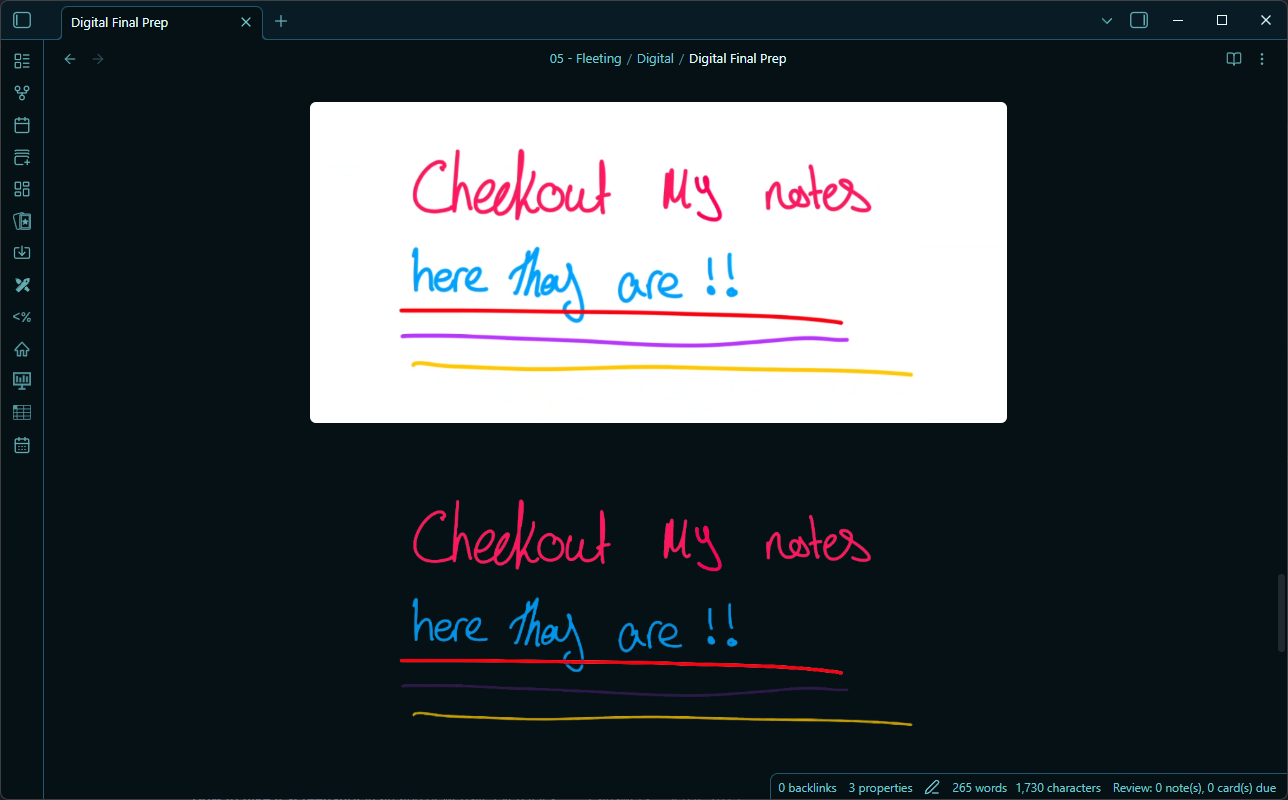Open the 'Digital' breadcrumb folder
Viewport: 1288px width, 800px height.
(655, 59)
